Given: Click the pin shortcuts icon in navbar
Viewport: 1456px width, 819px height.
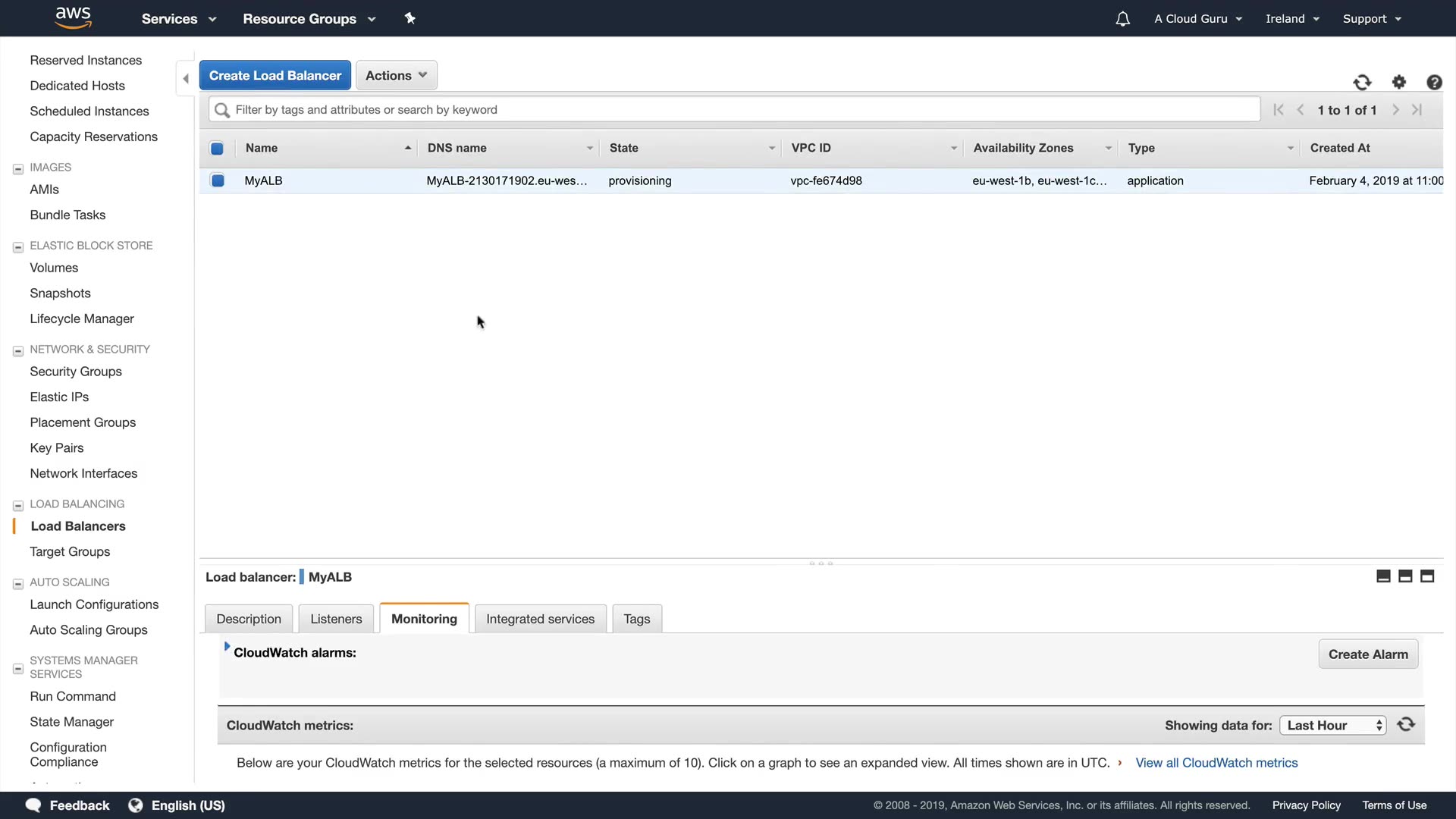Looking at the screenshot, I should 409,18.
